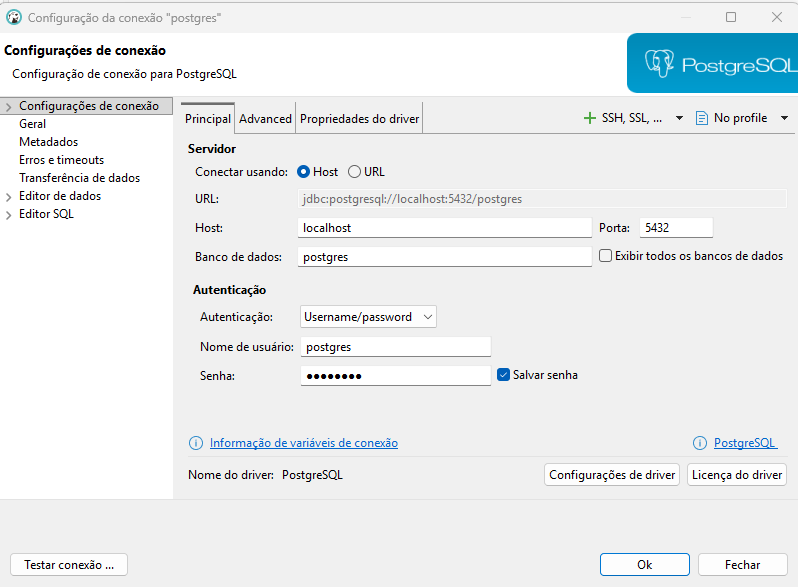
Task: Click the No profile document icon
Action: (701, 118)
